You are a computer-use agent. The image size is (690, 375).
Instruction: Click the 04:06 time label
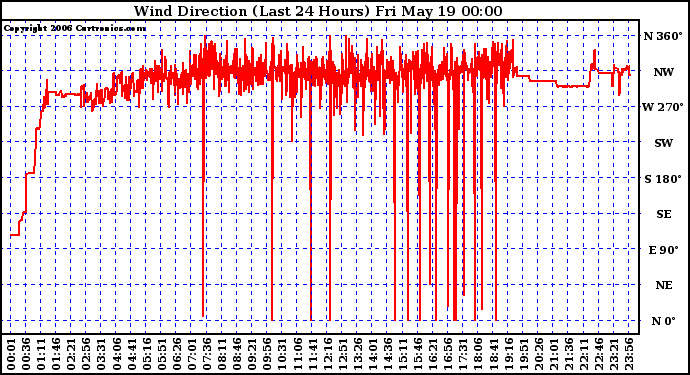point(116,354)
